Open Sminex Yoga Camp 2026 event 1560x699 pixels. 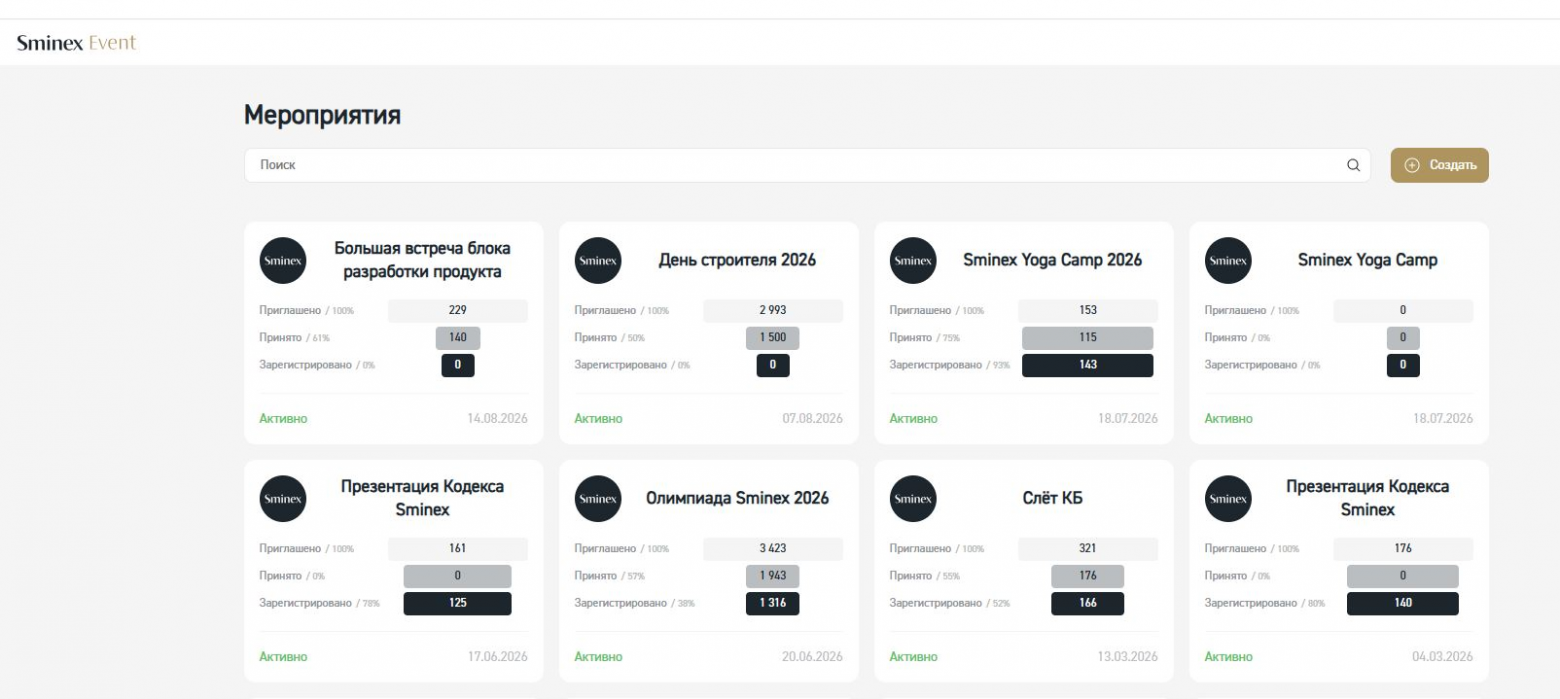pyautogui.click(x=1052, y=260)
